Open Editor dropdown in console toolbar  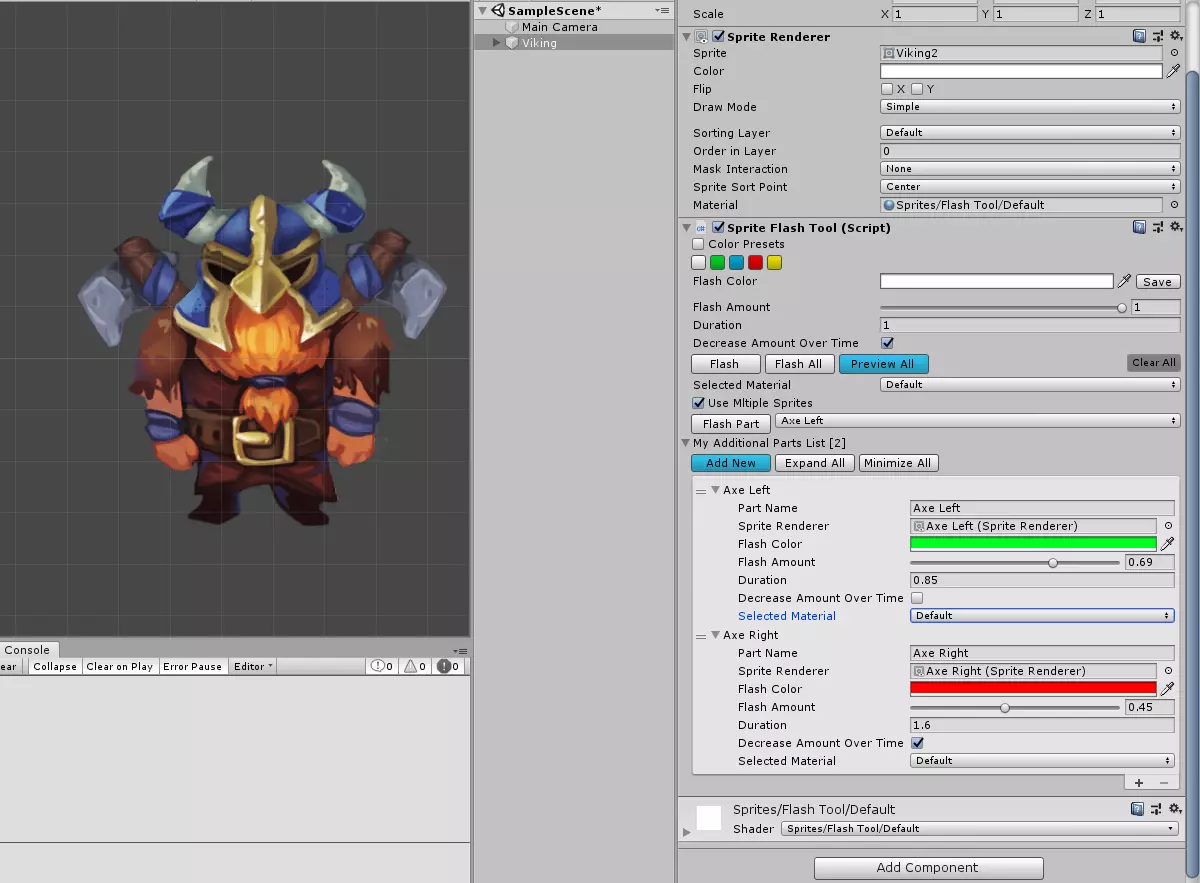(x=254, y=667)
